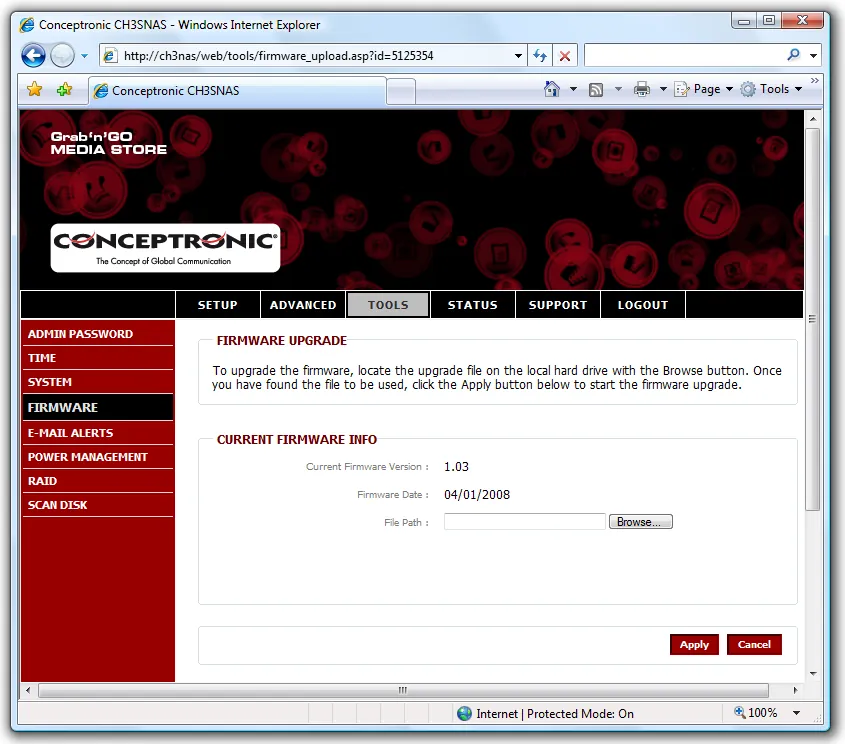
Task: Open ADMIN PASSWORD in sidebar
Action: pyautogui.click(x=98, y=334)
